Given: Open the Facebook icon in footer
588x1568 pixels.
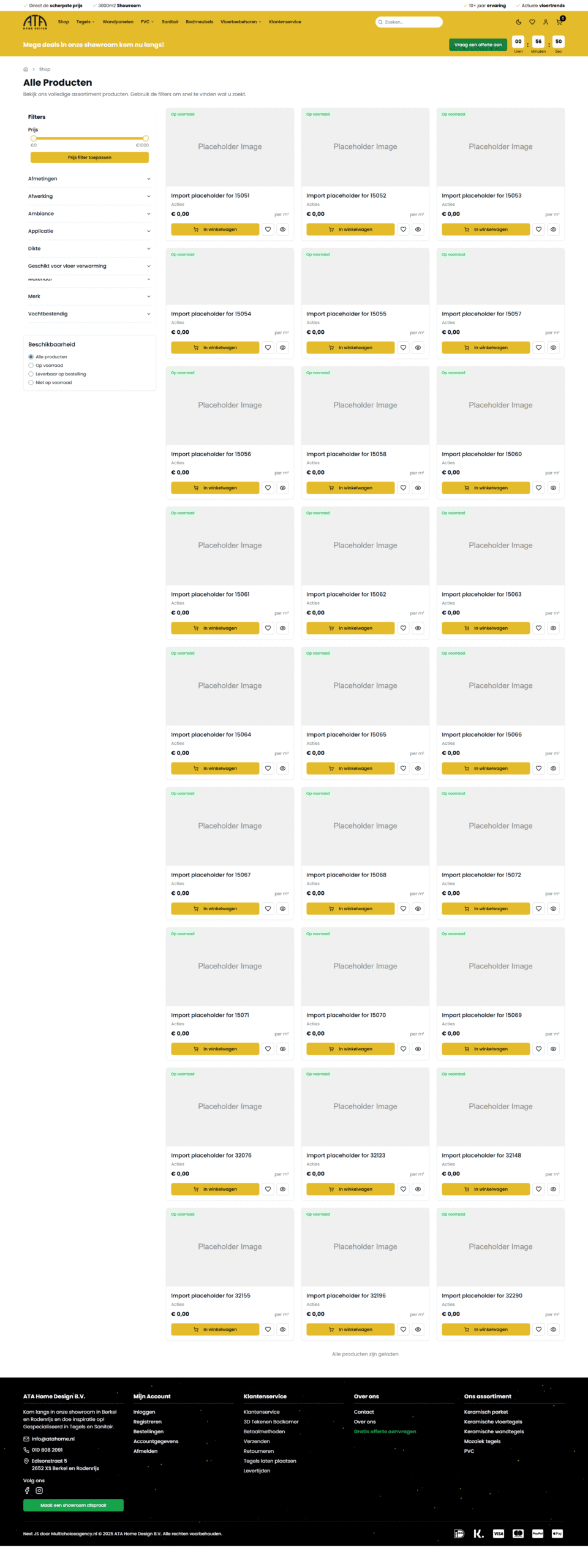Looking at the screenshot, I should 27,1490.
